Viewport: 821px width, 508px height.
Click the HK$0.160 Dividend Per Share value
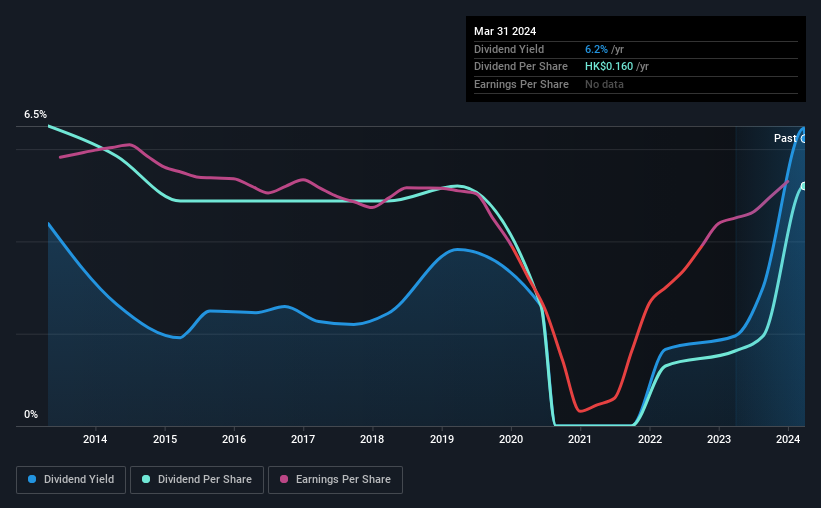[609, 67]
